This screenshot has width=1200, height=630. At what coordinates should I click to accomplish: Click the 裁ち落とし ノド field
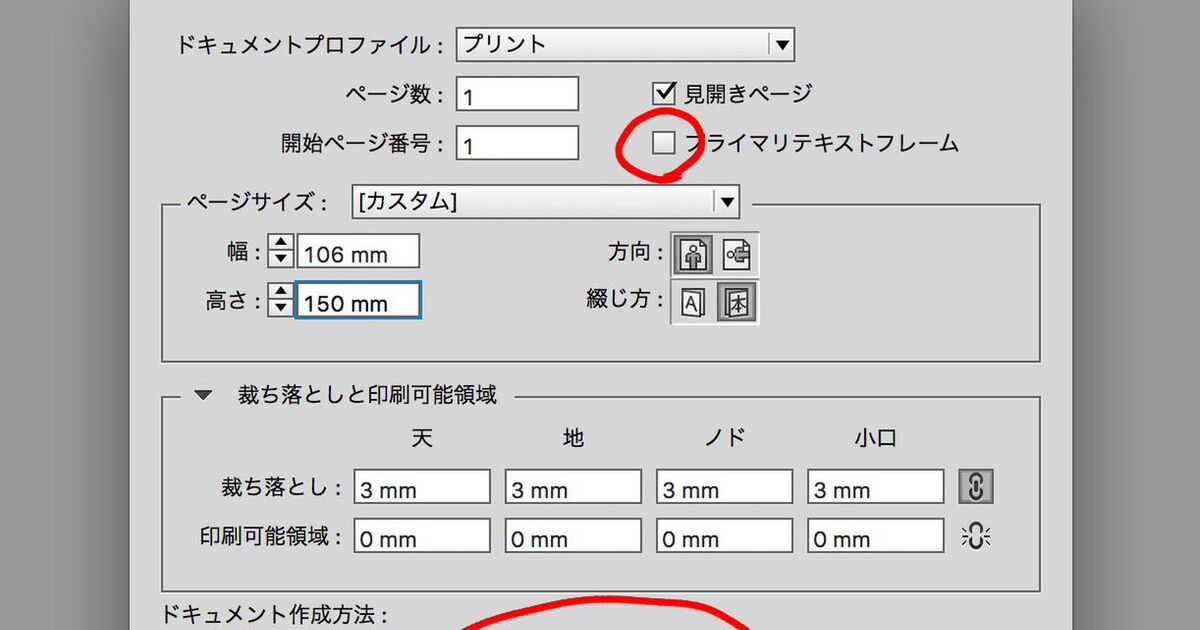click(x=724, y=488)
